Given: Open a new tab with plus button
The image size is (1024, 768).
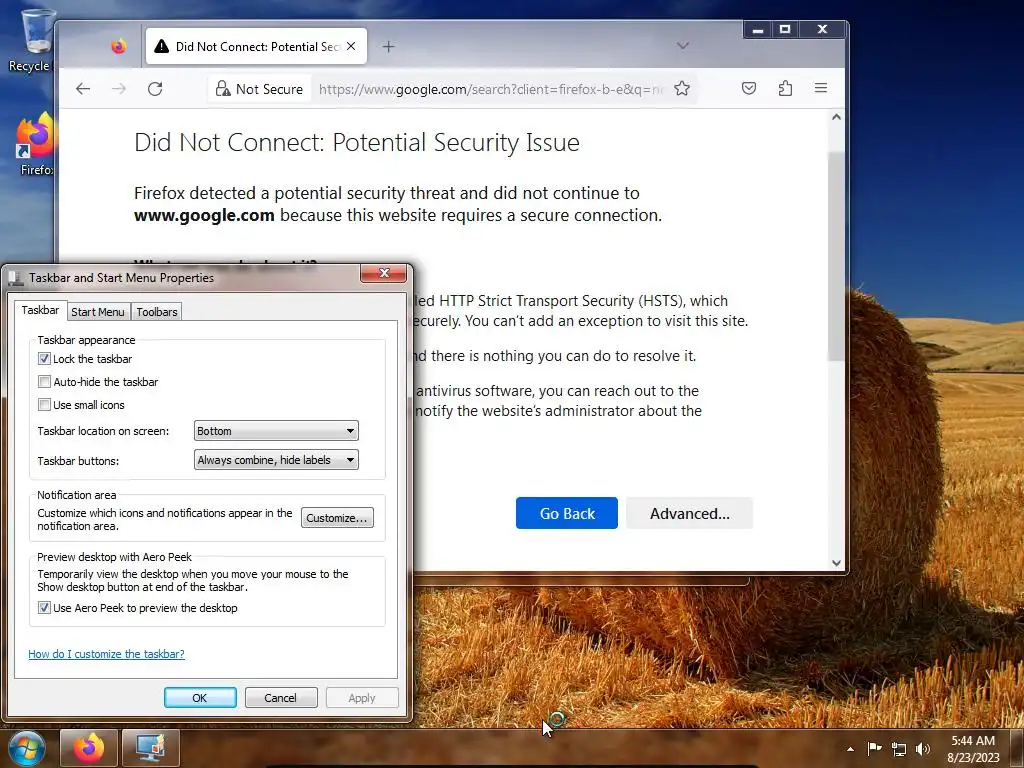Looking at the screenshot, I should pos(389,46).
